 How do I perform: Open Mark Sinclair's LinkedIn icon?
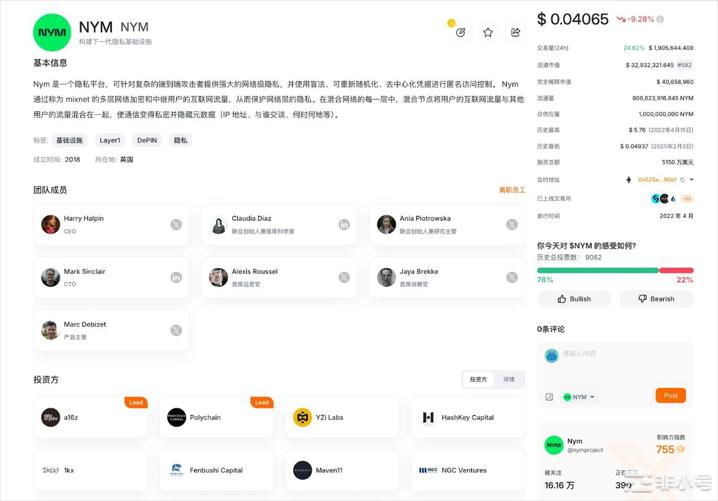(176, 278)
